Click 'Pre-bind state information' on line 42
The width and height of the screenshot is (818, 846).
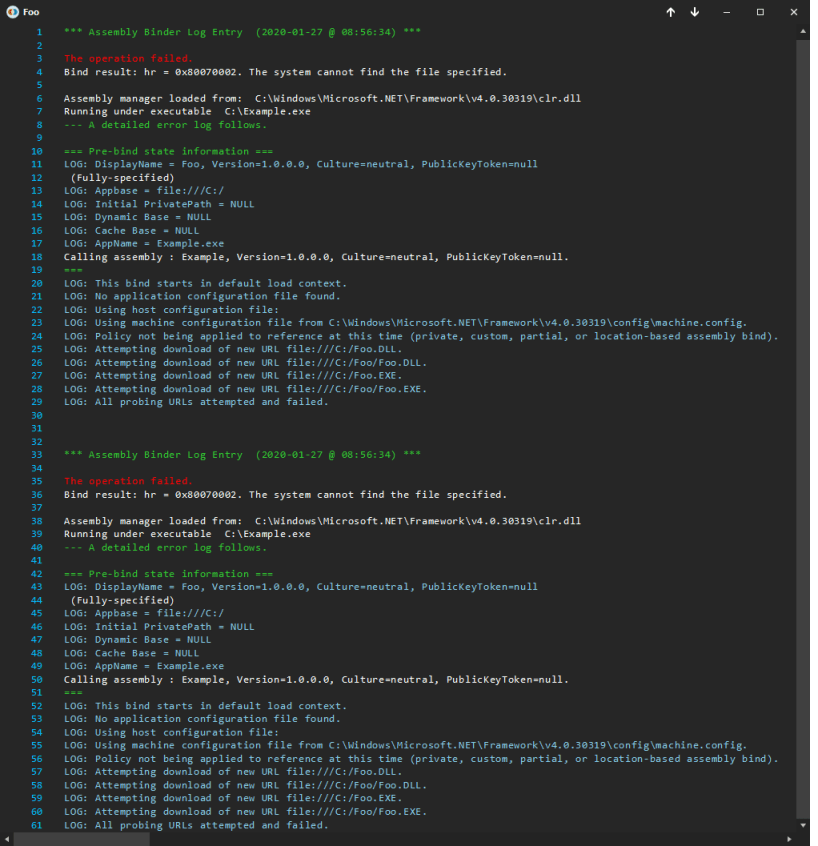(168, 574)
